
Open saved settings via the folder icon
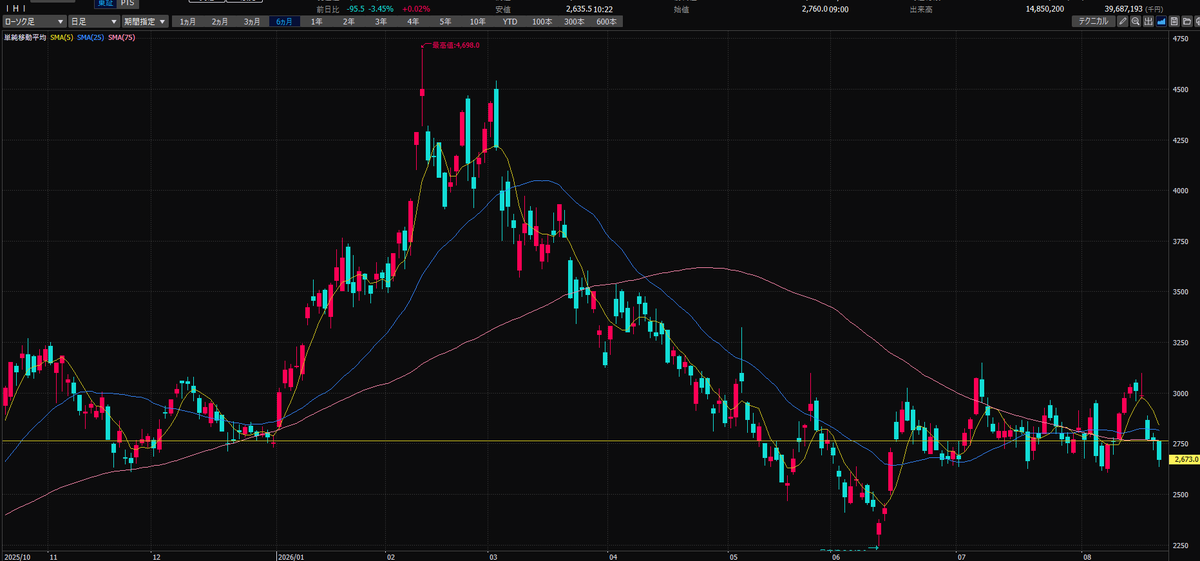pyautogui.click(x=1187, y=21)
